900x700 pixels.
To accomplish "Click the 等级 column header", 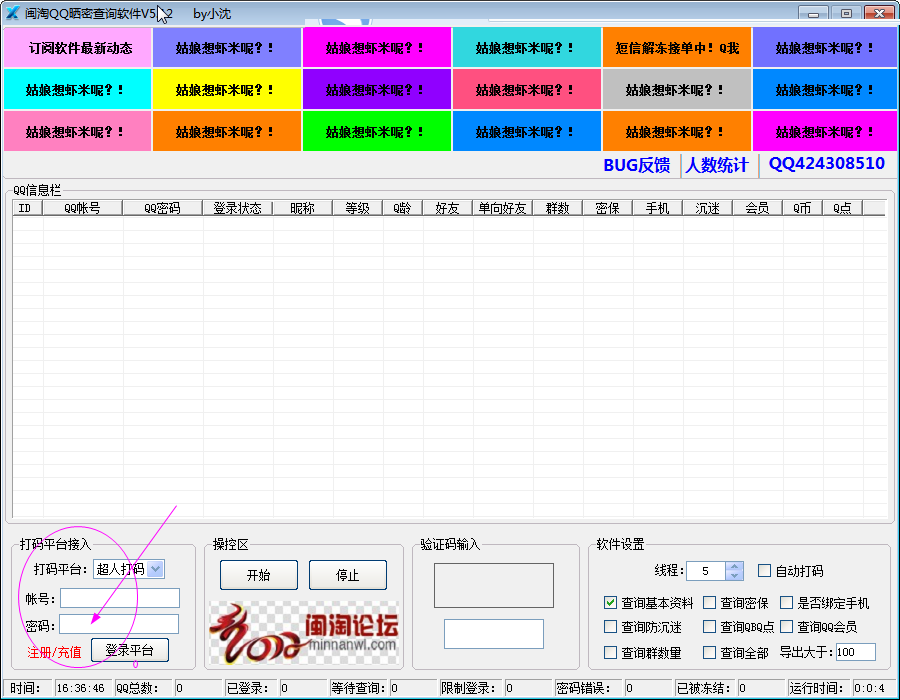I will (x=358, y=208).
